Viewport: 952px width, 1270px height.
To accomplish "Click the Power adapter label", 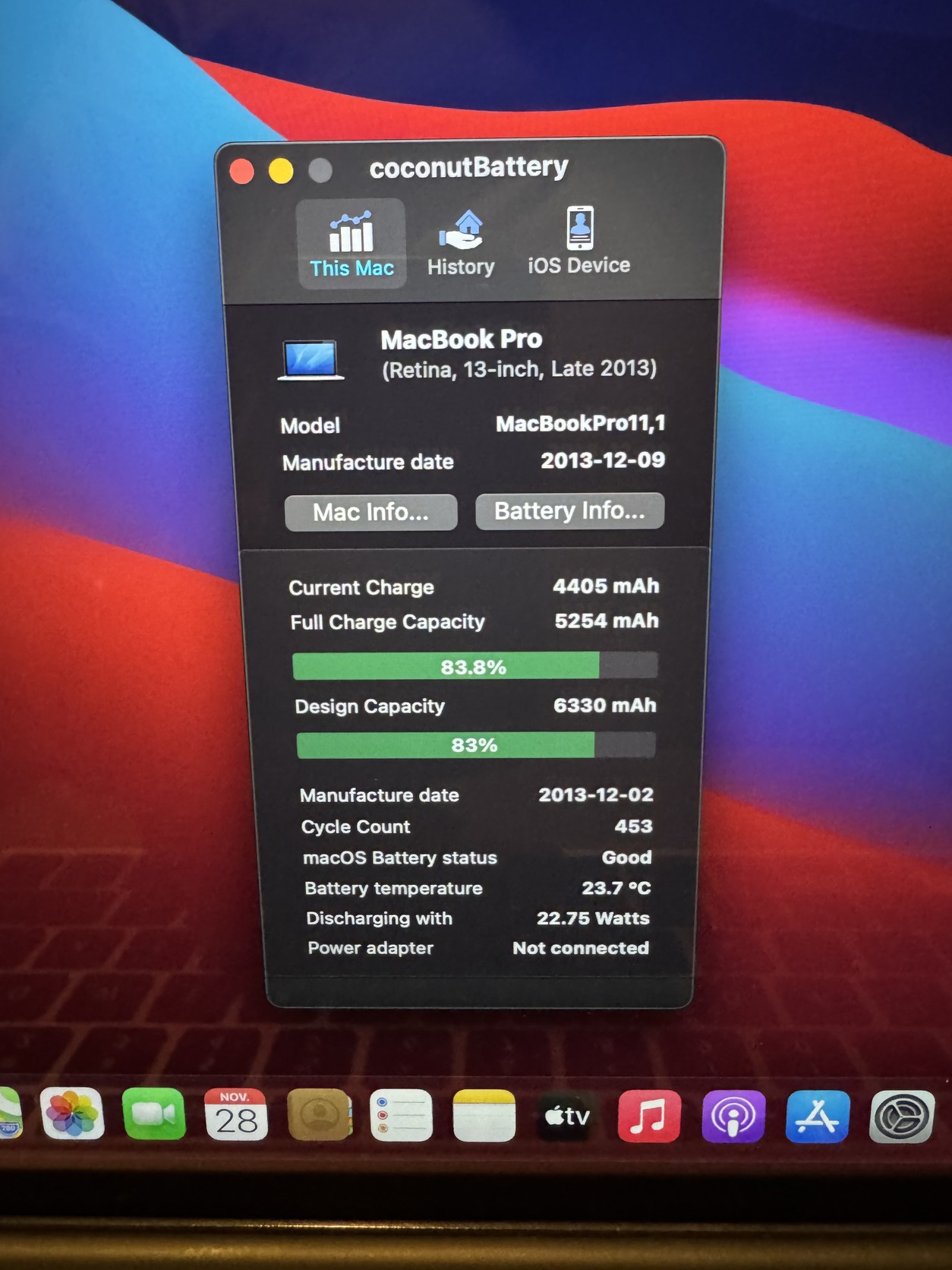I will [x=370, y=948].
